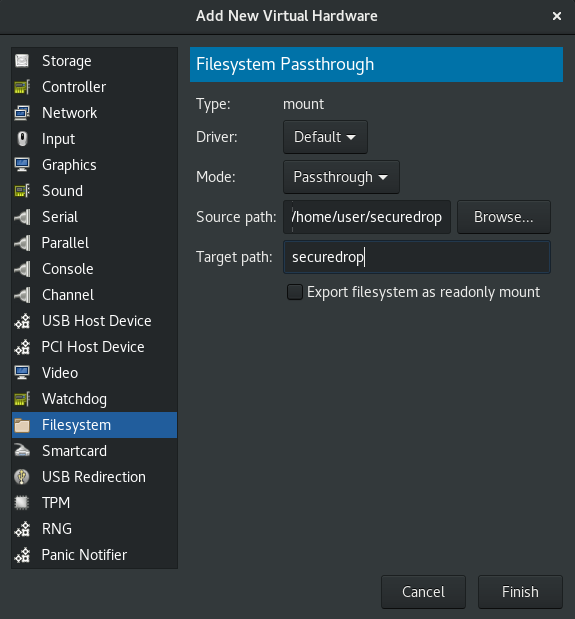Screen dimensions: 575x619
Task: Click the Storage disk icon
Action: [22, 61]
